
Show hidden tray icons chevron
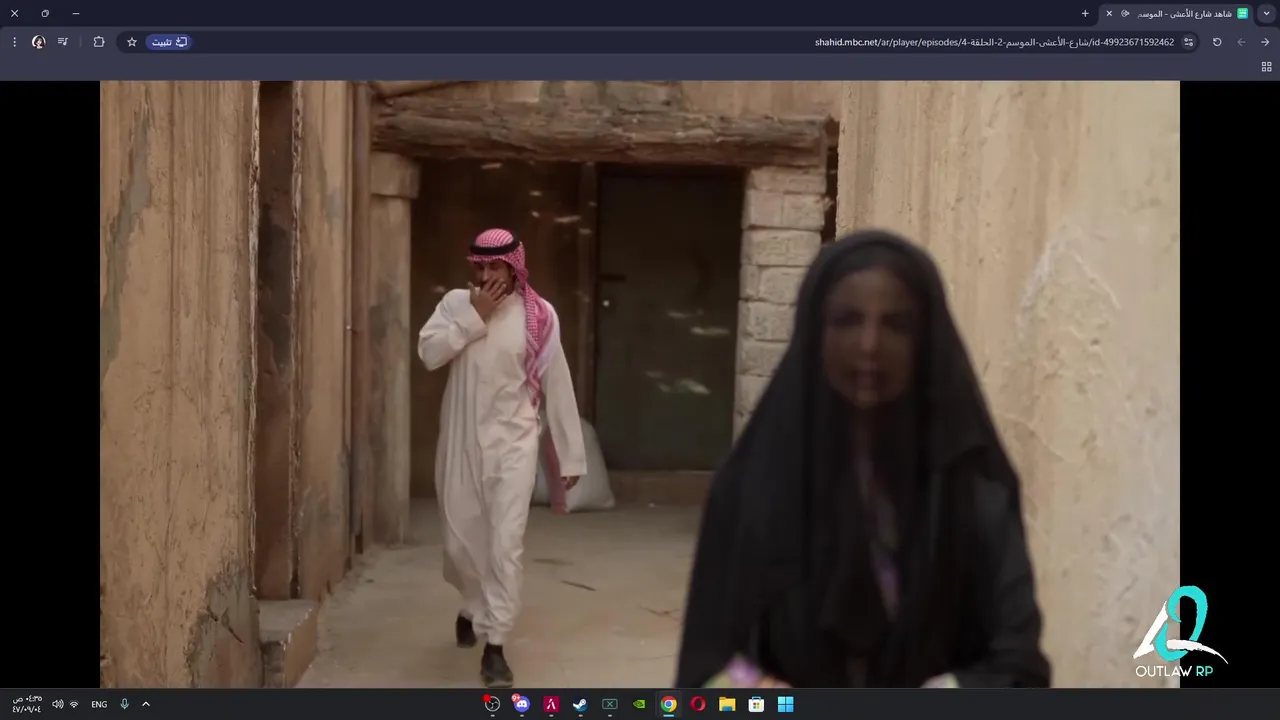[146, 704]
